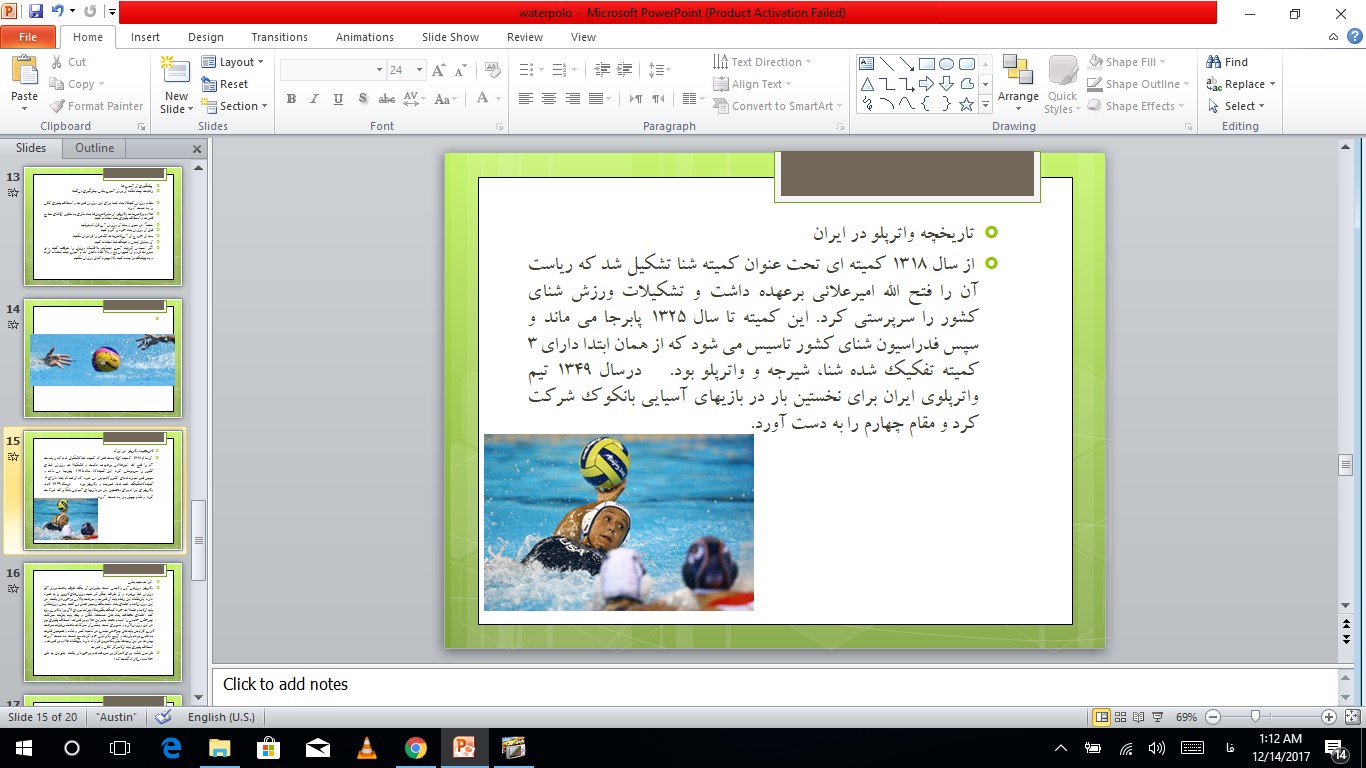1366x768 pixels.
Task: Click the Center align text icon
Action: [x=549, y=99]
